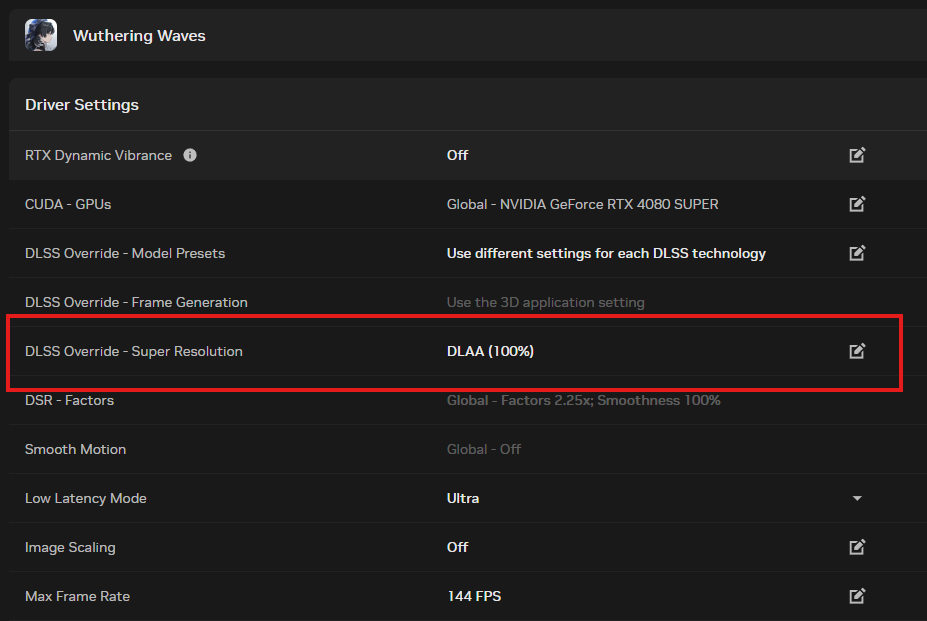Click the Driver Settings heading
The height and width of the screenshot is (621, 927).
point(82,105)
